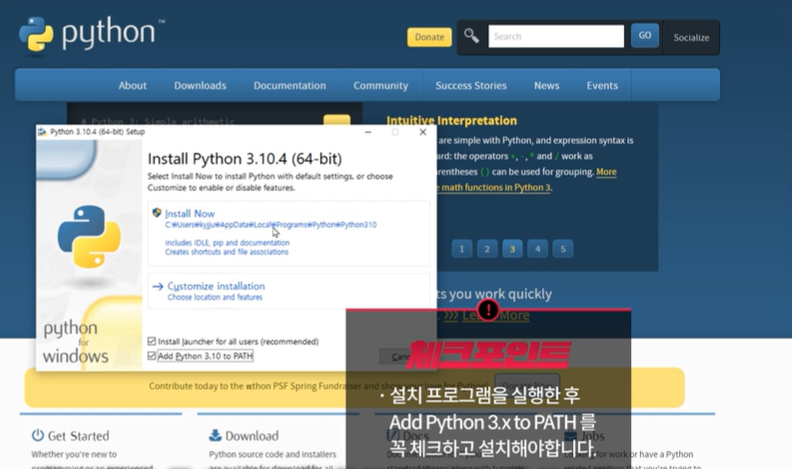Minimize the Python Setup window

click(x=368, y=132)
